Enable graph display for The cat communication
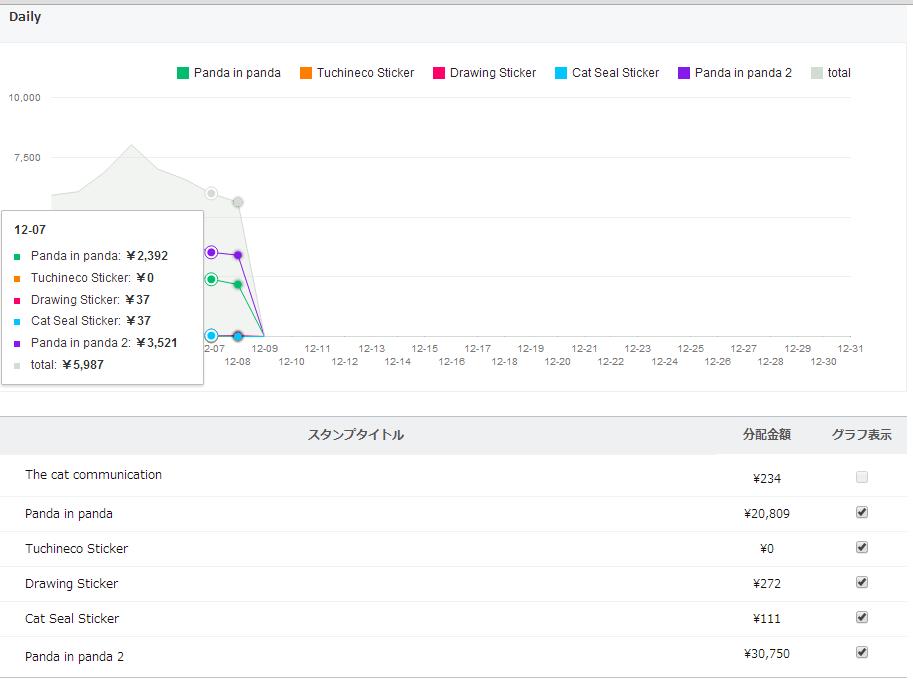The width and height of the screenshot is (913, 685). [862, 477]
